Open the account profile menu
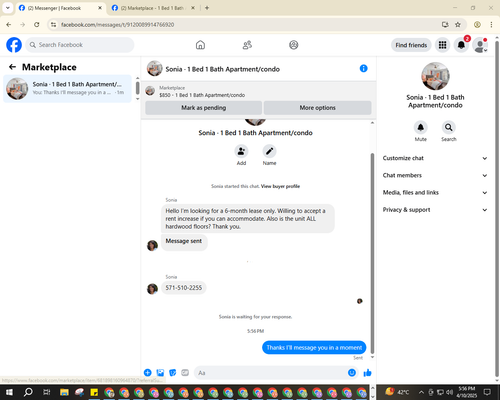Viewport: 500px width, 400px height. [480, 45]
